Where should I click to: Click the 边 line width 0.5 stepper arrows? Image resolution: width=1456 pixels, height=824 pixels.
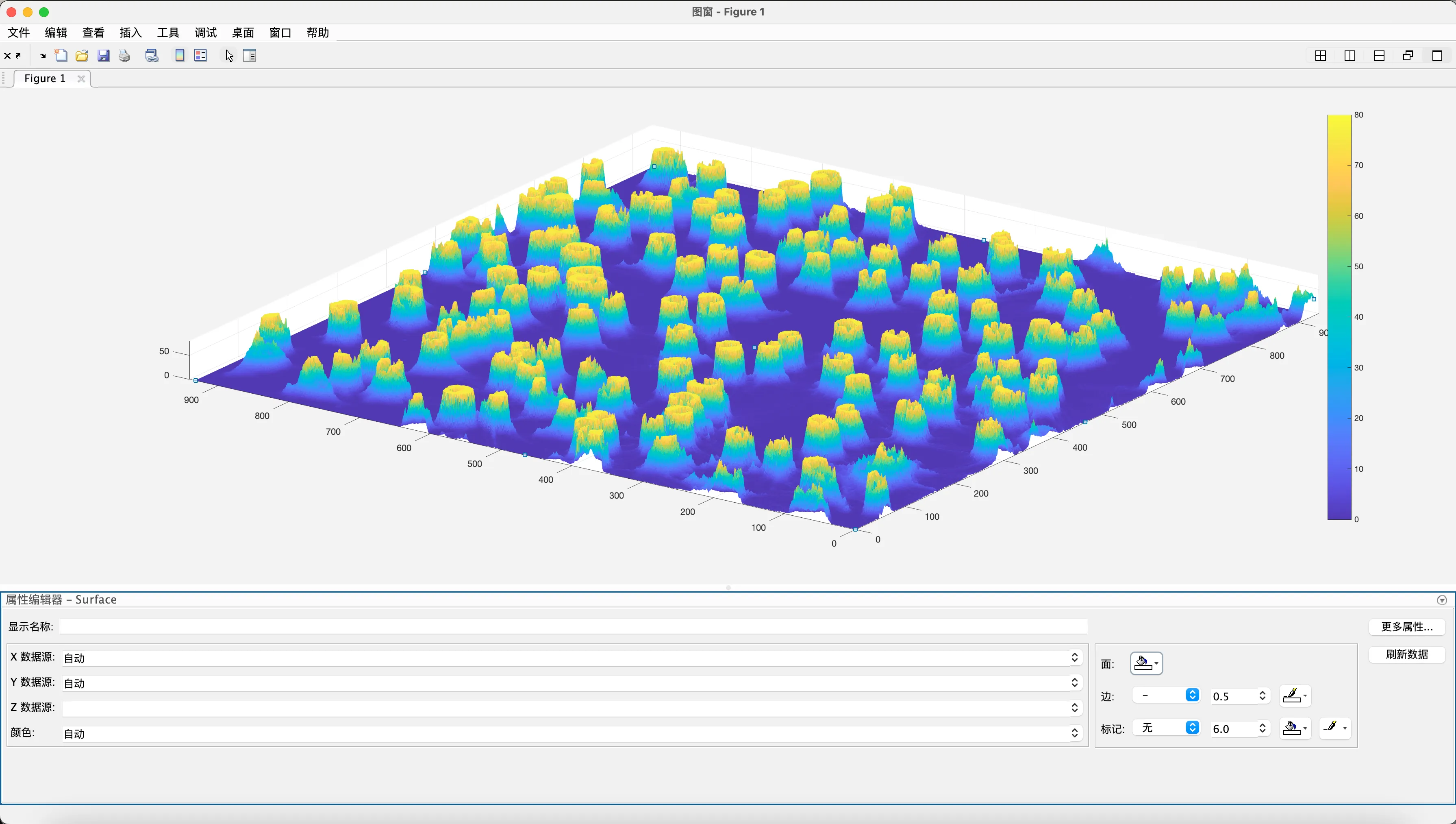(x=1263, y=696)
